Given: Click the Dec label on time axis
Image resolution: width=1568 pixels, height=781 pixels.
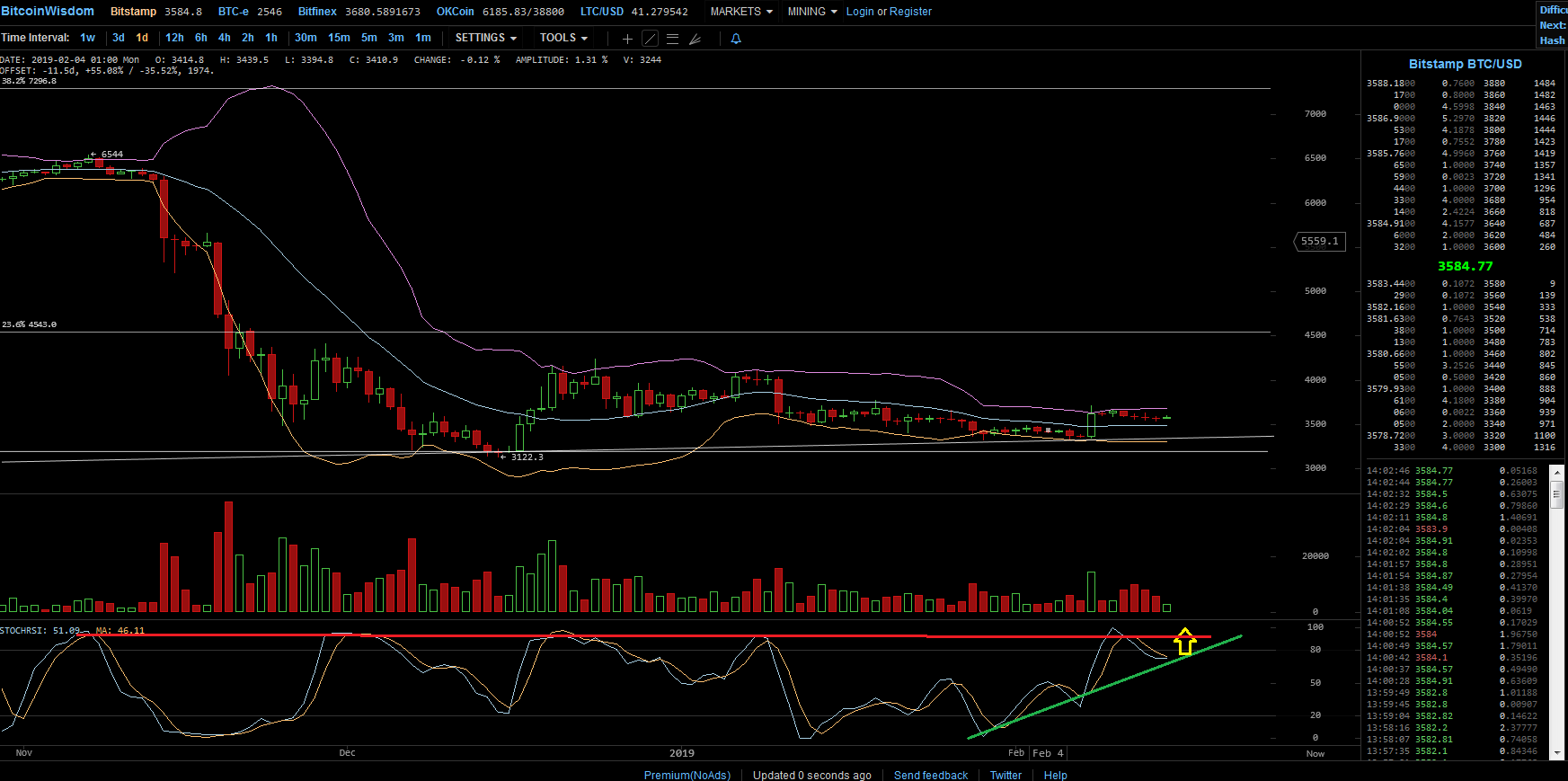Looking at the screenshot, I should coord(347,753).
